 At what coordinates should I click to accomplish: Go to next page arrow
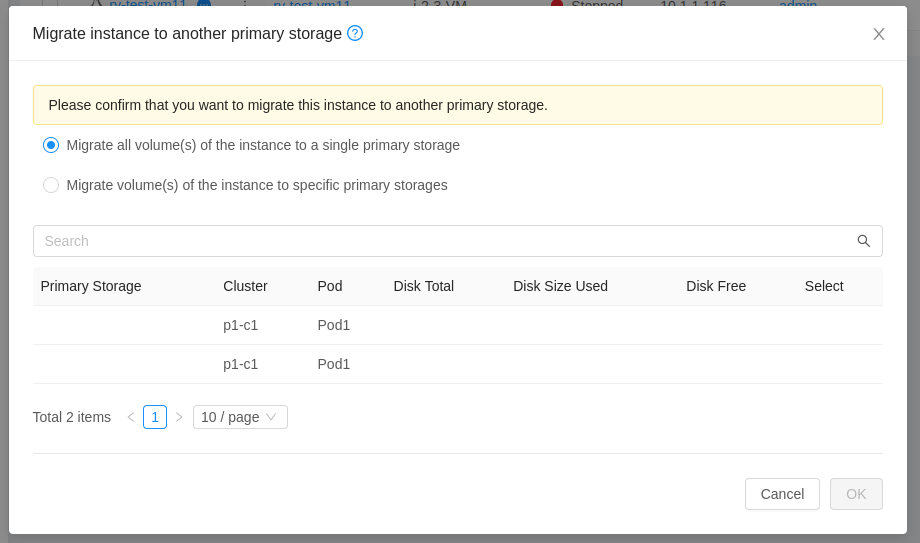click(179, 417)
